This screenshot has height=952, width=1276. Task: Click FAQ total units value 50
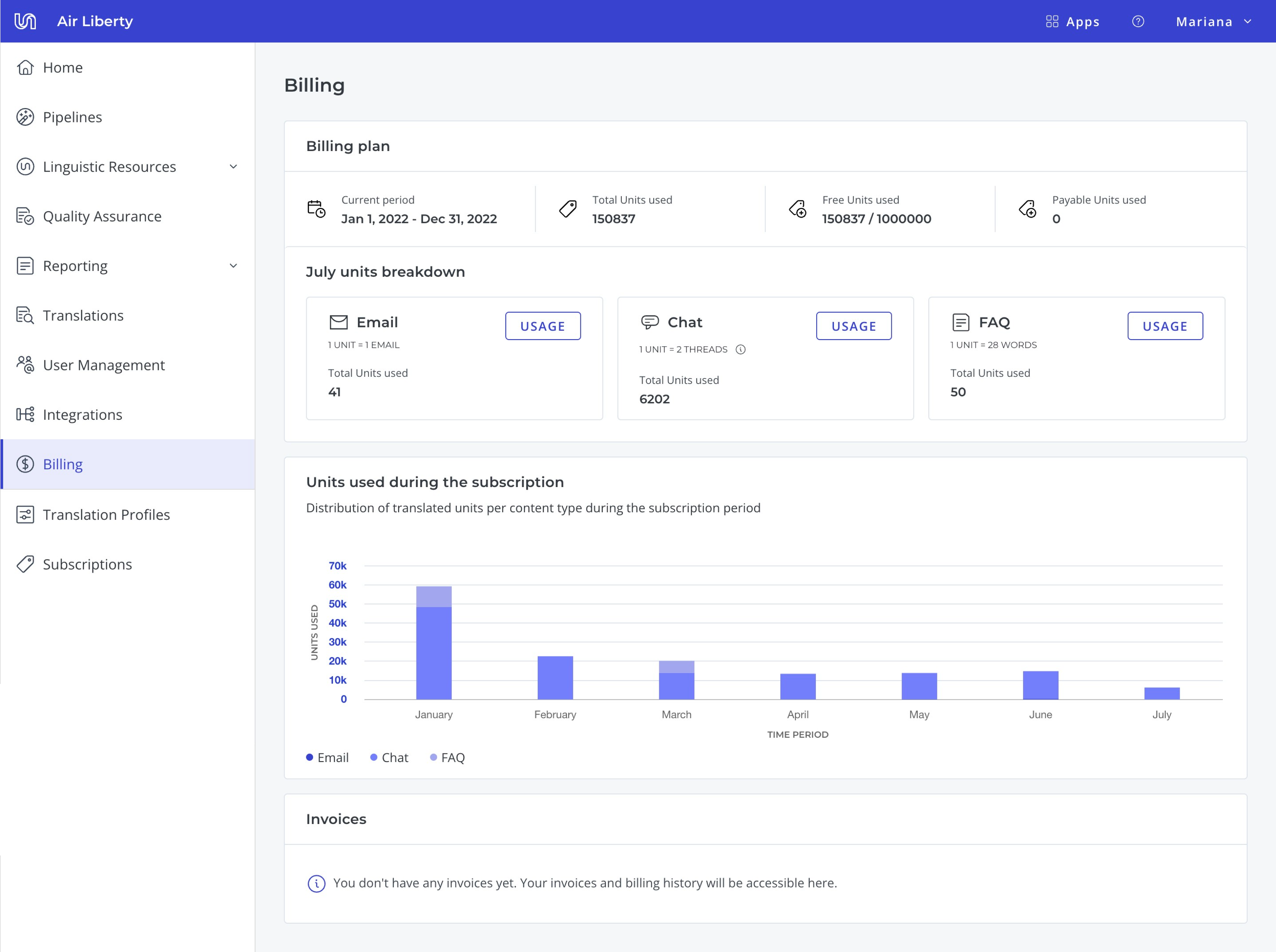click(958, 392)
